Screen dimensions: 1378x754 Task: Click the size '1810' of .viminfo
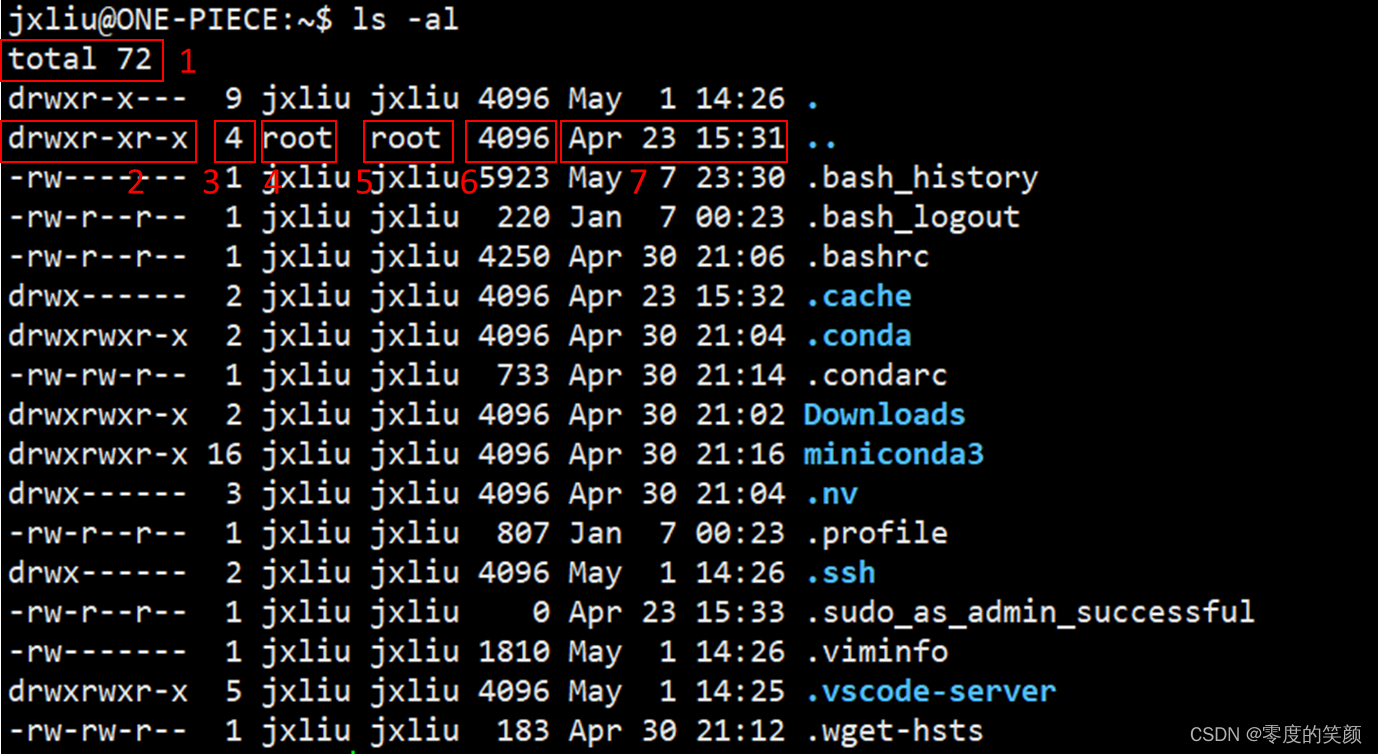click(514, 652)
